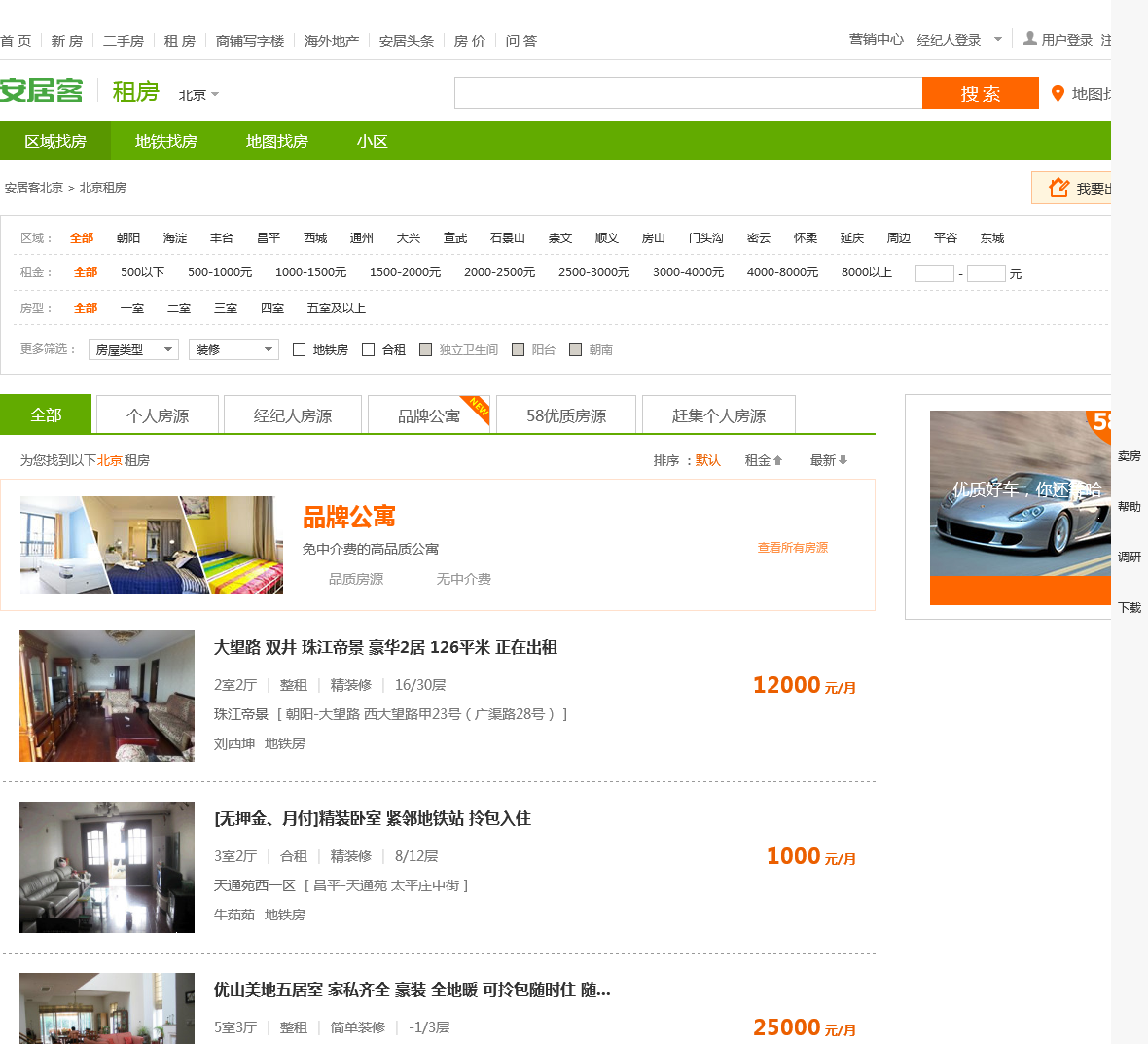1148x1044 pixels.
Task: Select the 赶集个人房源 tab
Action: pos(719,415)
